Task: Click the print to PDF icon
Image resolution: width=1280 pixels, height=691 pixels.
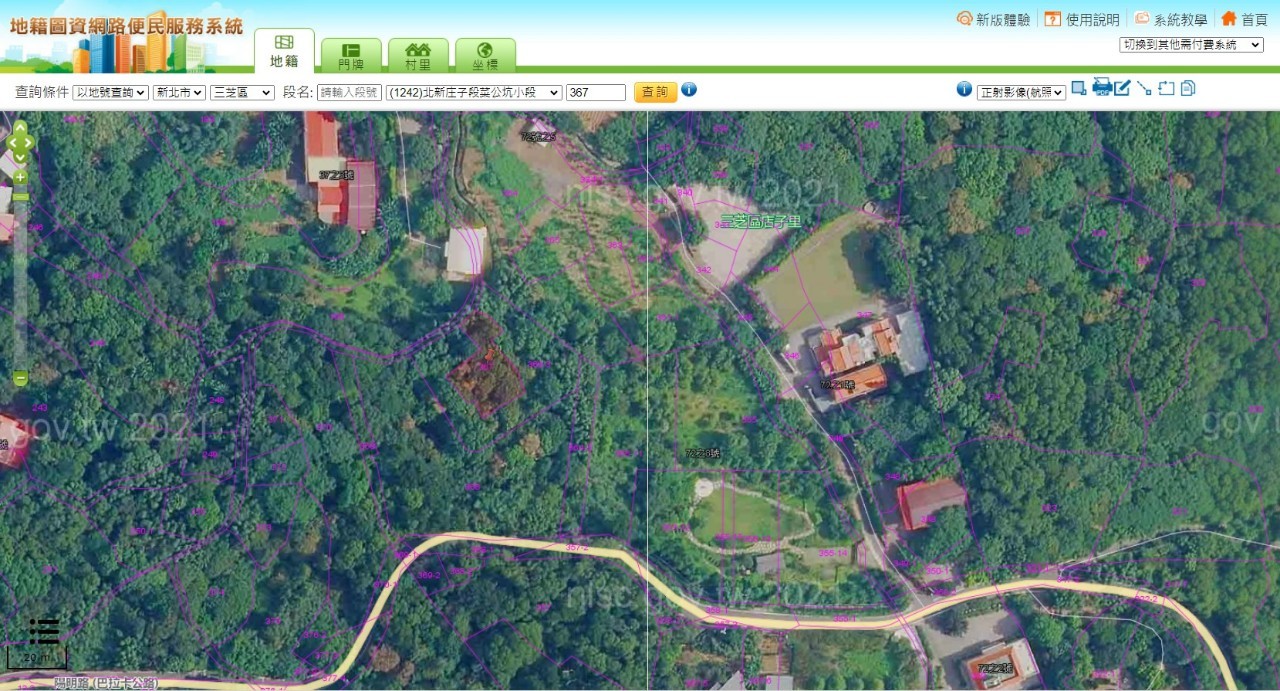Action: [1102, 88]
